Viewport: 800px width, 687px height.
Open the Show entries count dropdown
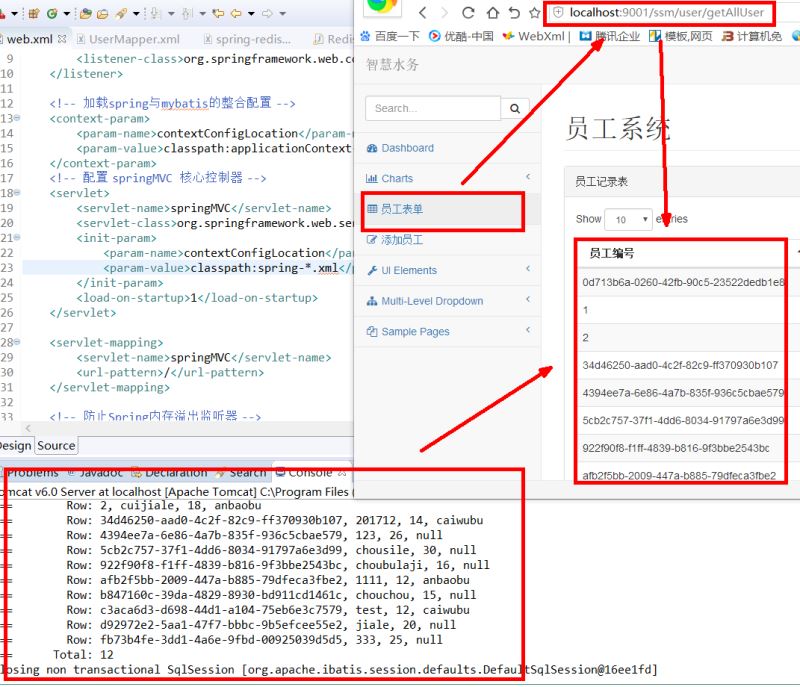[628, 219]
